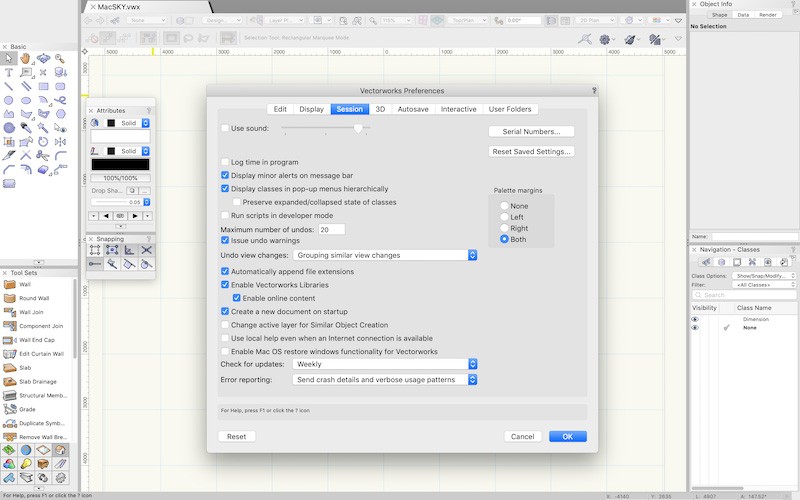
Task: Select the Rectangle tool
Action: click(43, 86)
